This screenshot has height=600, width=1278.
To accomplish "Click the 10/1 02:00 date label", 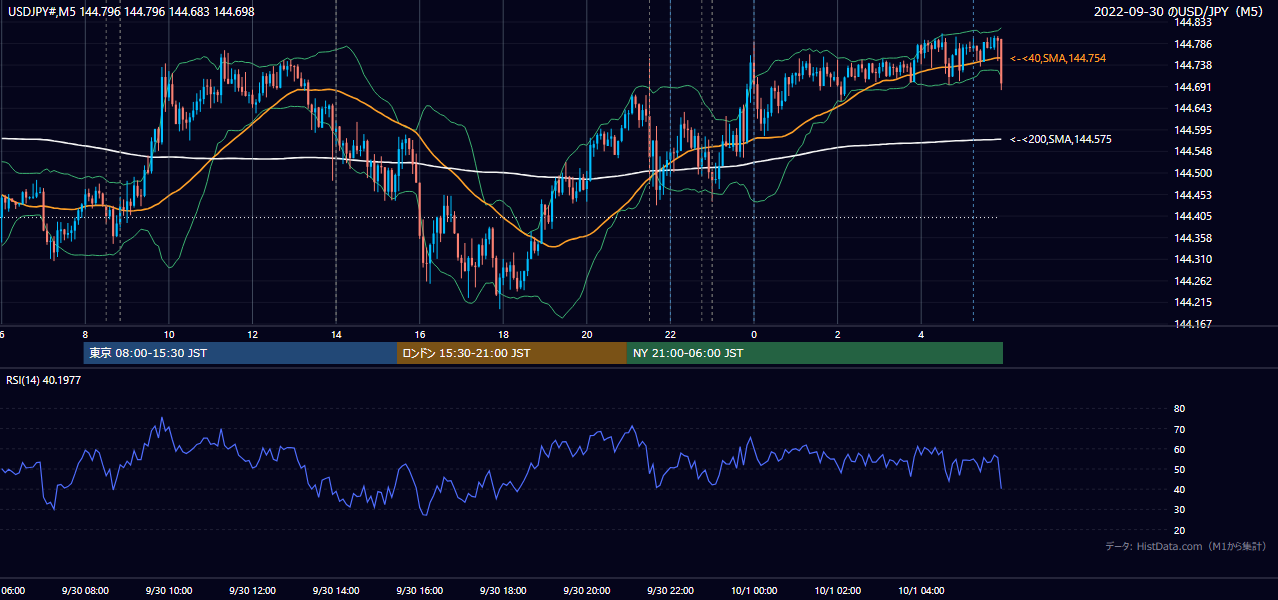I will (x=837, y=590).
